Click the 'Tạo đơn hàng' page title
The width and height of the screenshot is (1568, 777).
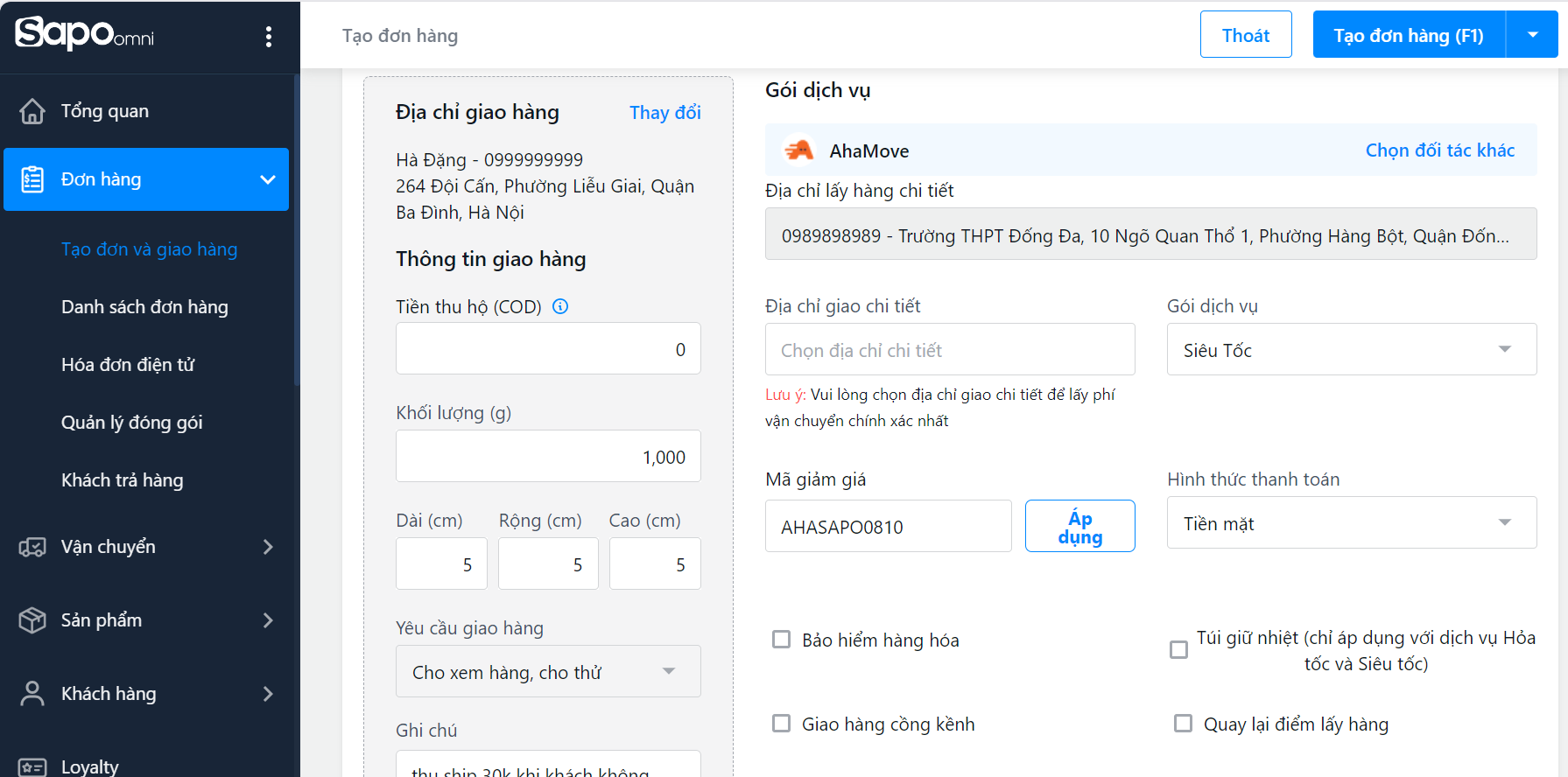pyautogui.click(x=400, y=36)
